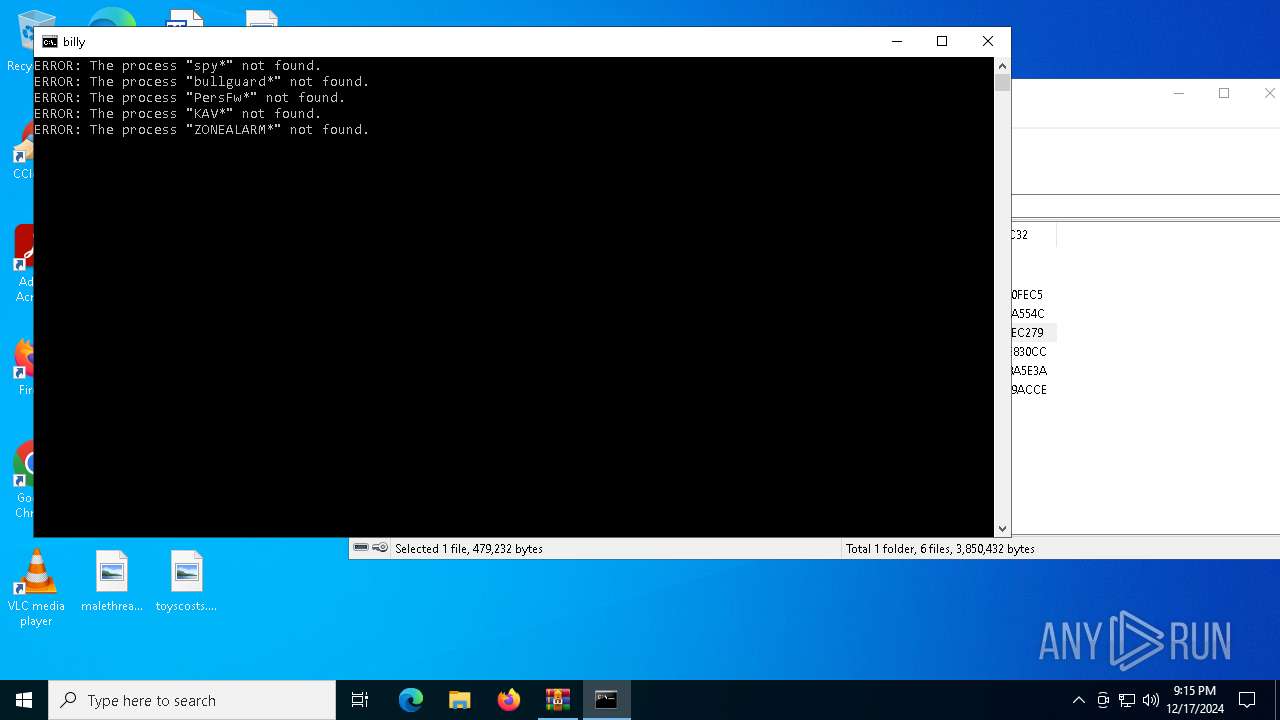The height and width of the screenshot is (720, 1280).
Task: Select the row ending in 0FEC5
Action: point(1028,295)
